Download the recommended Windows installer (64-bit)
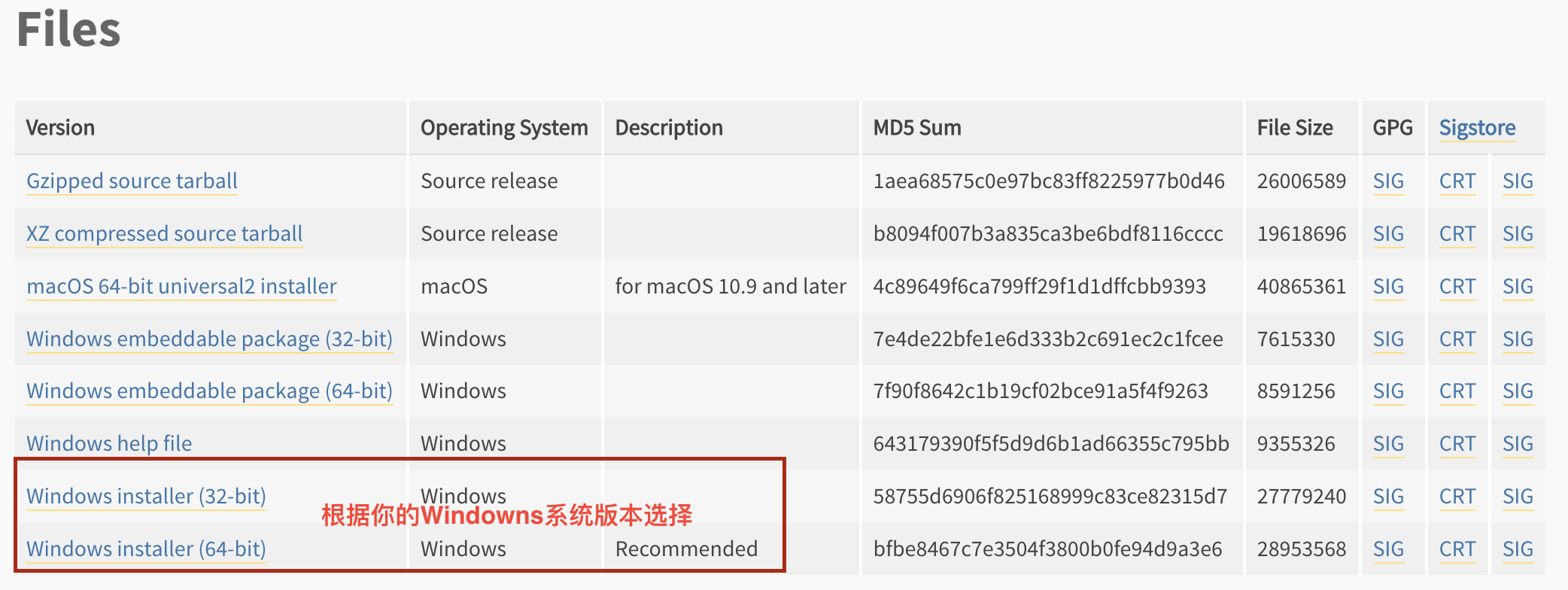1568x590 pixels. point(146,549)
